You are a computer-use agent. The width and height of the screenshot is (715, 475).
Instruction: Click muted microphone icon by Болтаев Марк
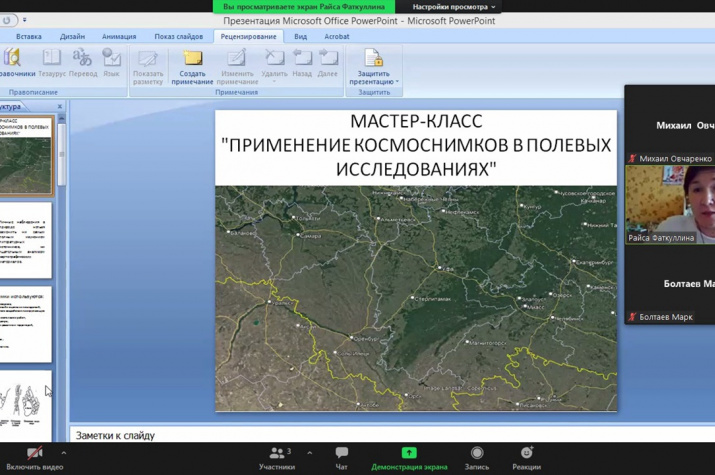[632, 317]
